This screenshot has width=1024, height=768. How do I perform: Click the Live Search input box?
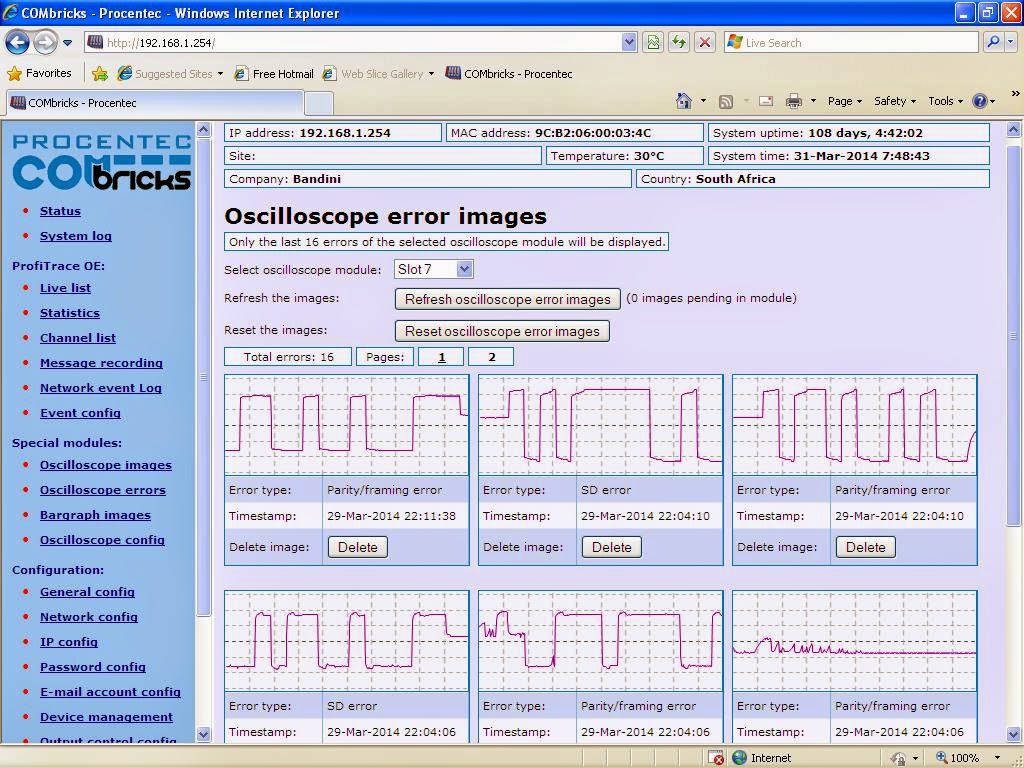851,43
